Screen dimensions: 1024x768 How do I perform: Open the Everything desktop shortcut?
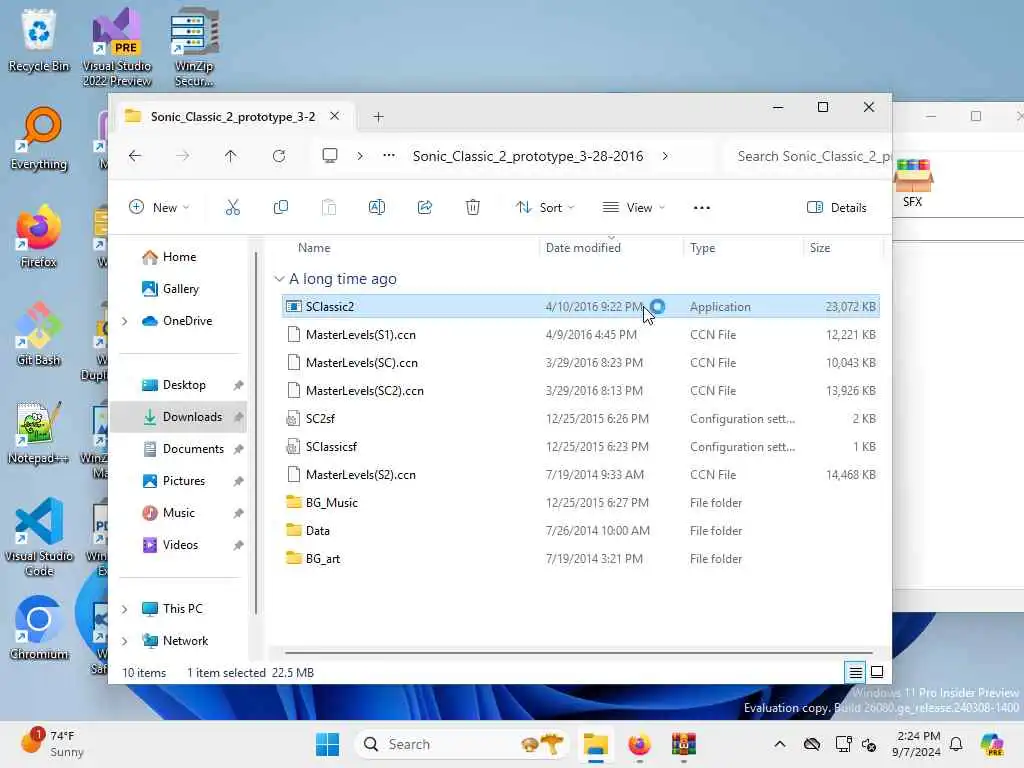39,138
